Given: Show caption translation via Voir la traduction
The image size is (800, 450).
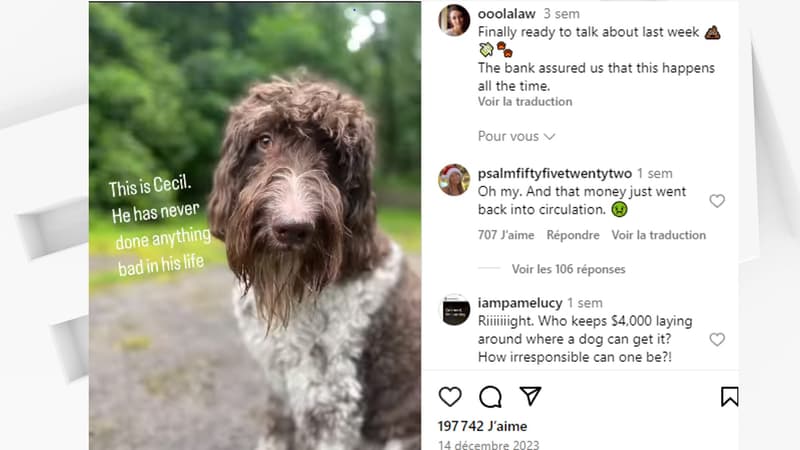Looking at the screenshot, I should tap(524, 102).
